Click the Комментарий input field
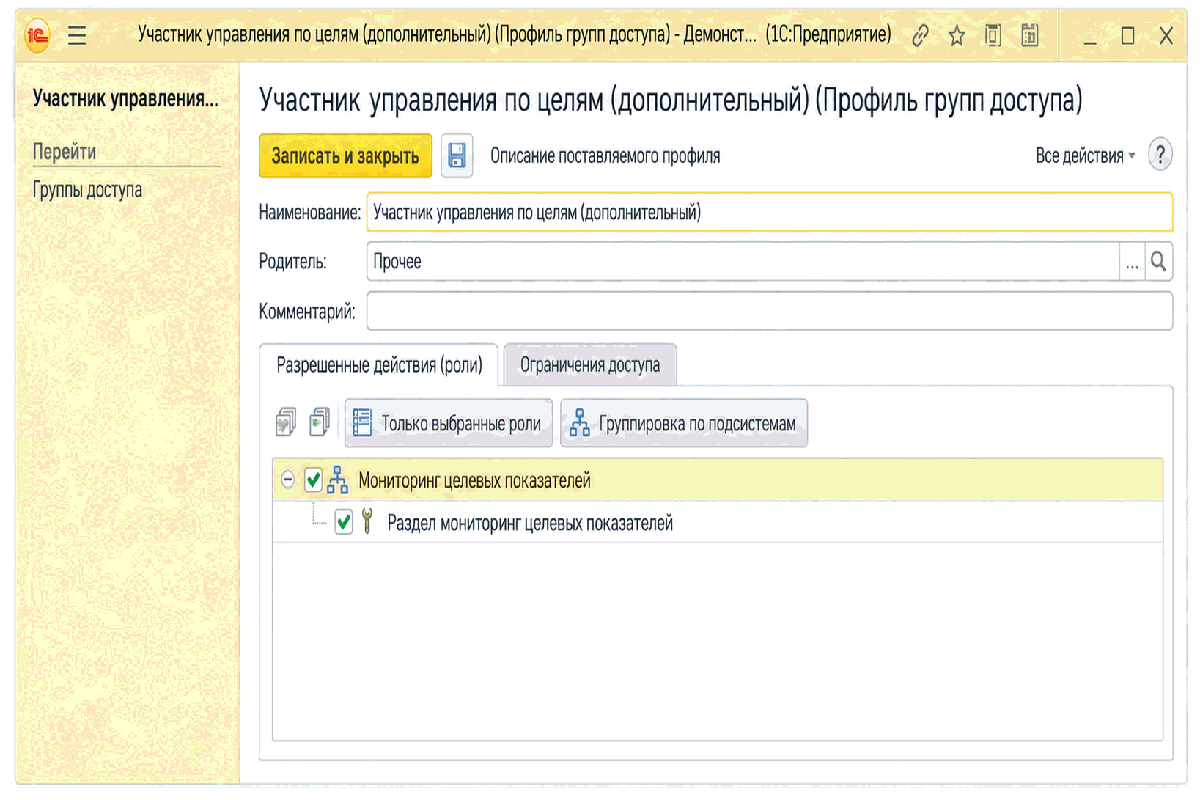This screenshot has height=800, width=1200. coord(769,311)
